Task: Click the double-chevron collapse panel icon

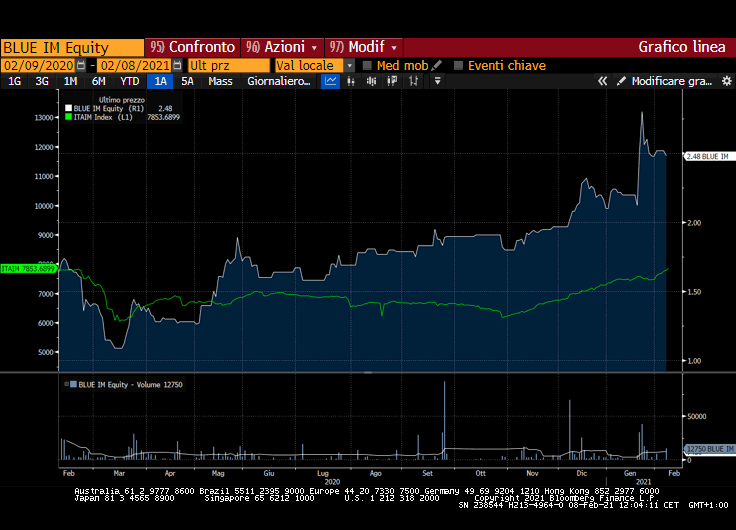Action: (603, 81)
